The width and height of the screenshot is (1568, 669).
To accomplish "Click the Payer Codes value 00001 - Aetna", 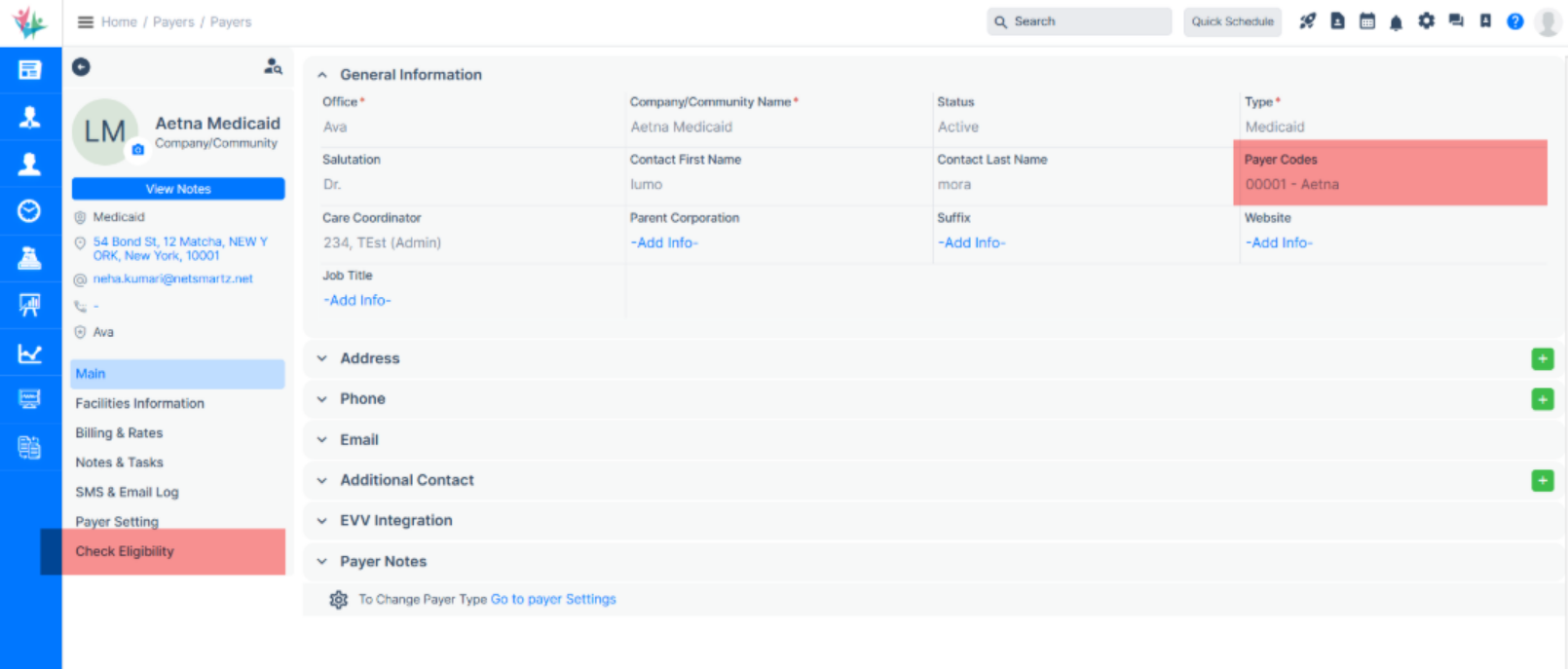I will point(1291,184).
